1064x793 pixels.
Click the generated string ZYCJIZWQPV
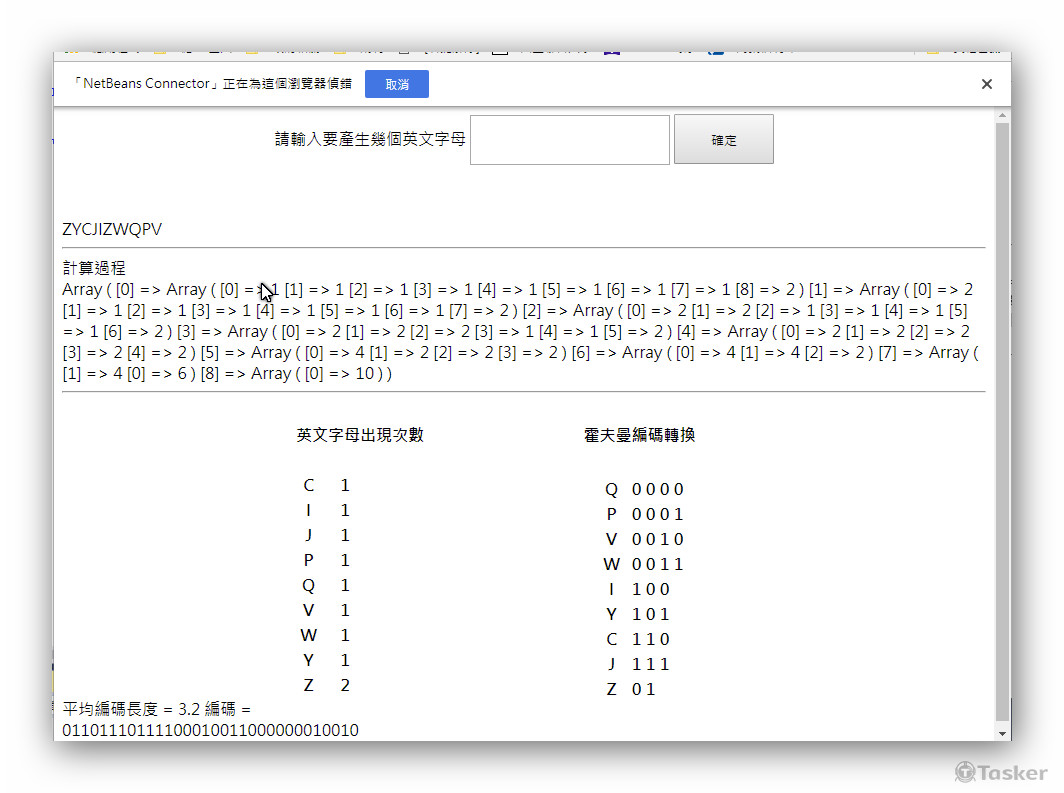112,230
